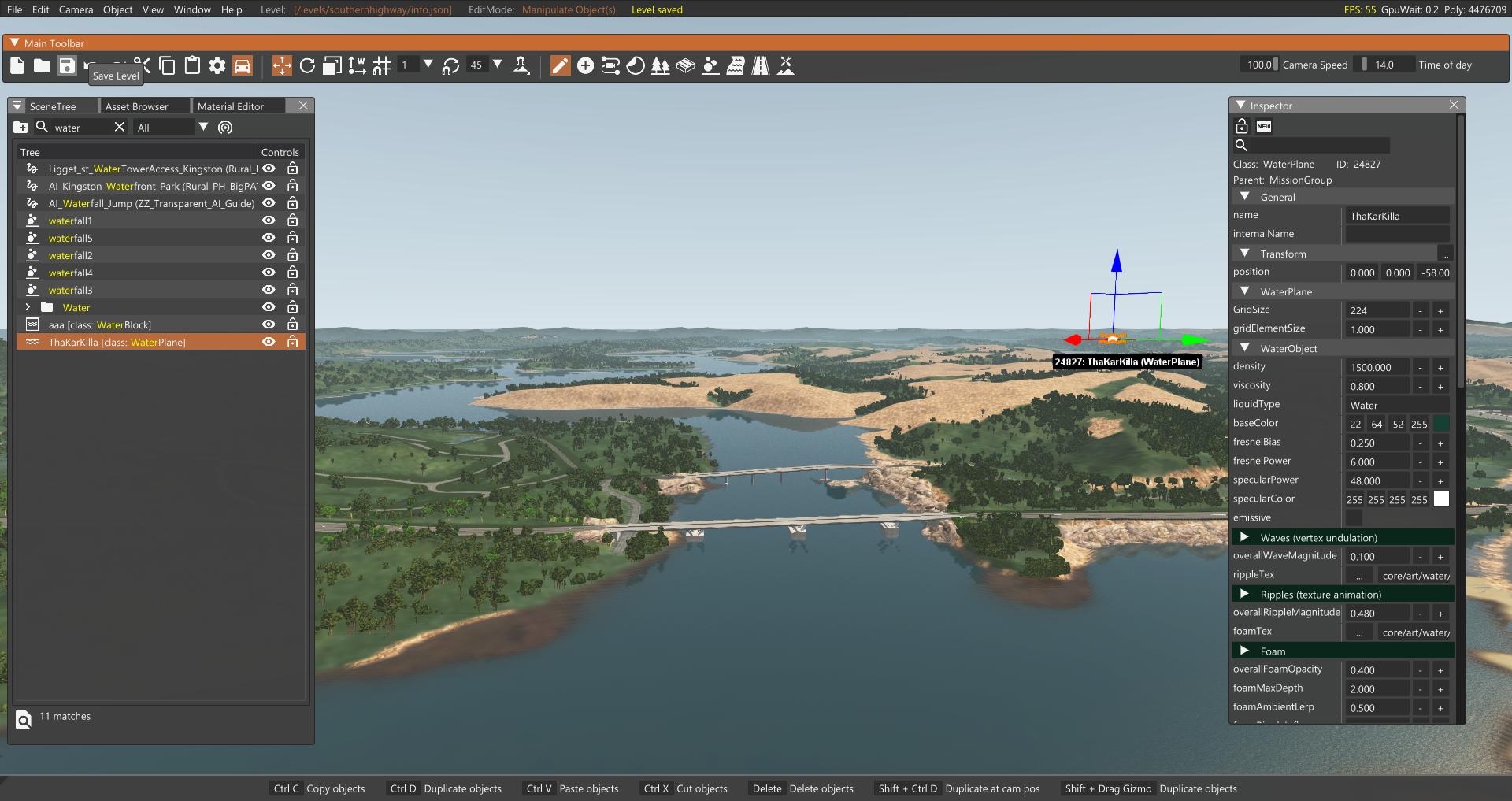Viewport: 1512px width, 801px height.
Task: Toggle visibility of aaa WaterBlock
Action: pos(269,324)
